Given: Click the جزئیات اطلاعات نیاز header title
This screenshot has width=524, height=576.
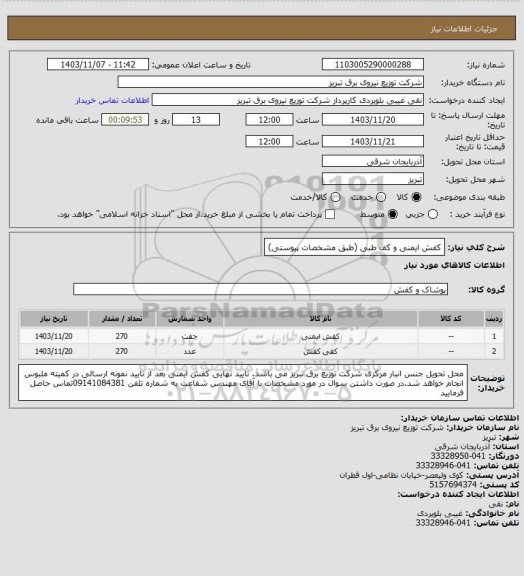Looking at the screenshot, I should tap(464, 29).
